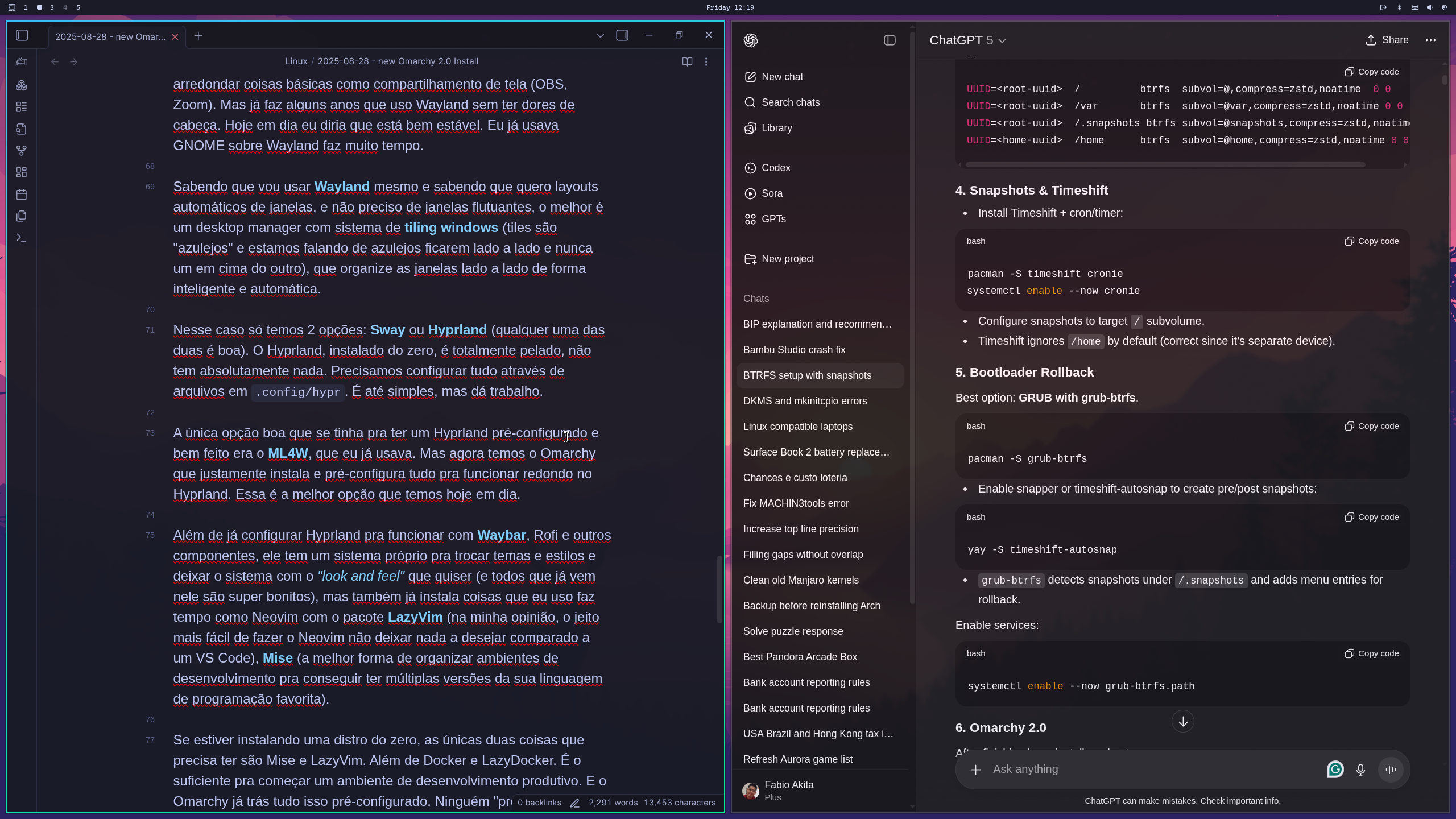1456x819 pixels.
Task: Open chat BIP explanation and recommen…
Action: click(820, 324)
